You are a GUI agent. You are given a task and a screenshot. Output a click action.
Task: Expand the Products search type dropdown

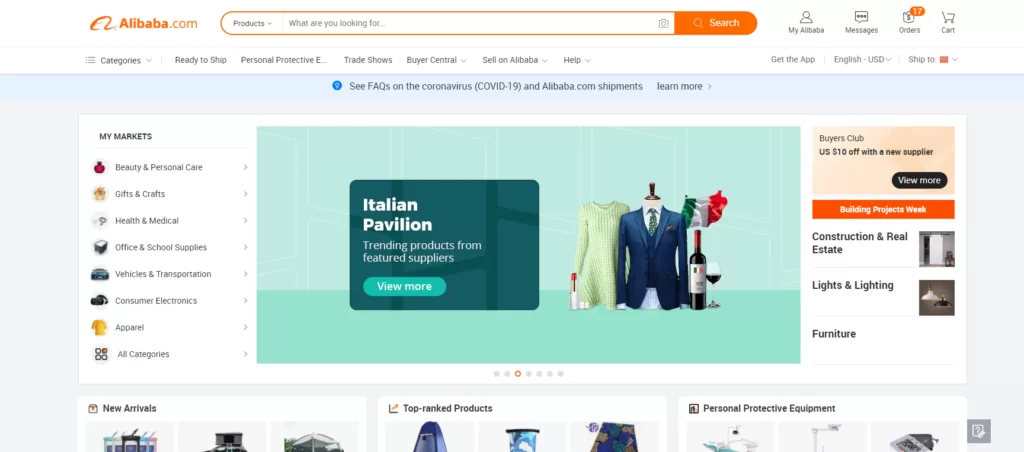252,23
